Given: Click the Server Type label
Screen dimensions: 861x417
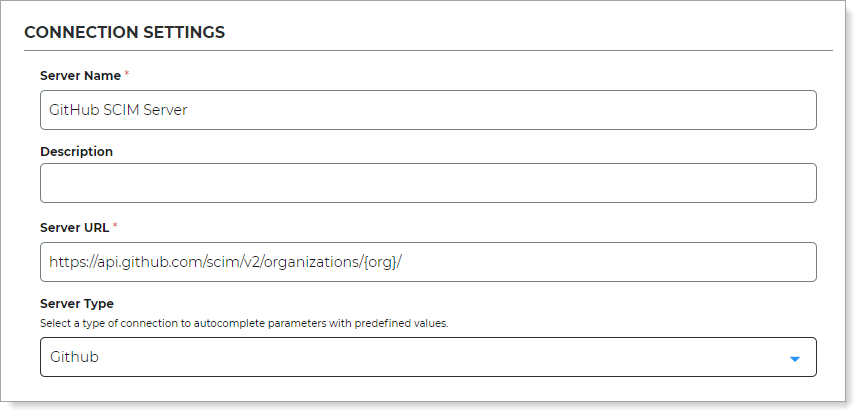Looking at the screenshot, I should 77,303.
